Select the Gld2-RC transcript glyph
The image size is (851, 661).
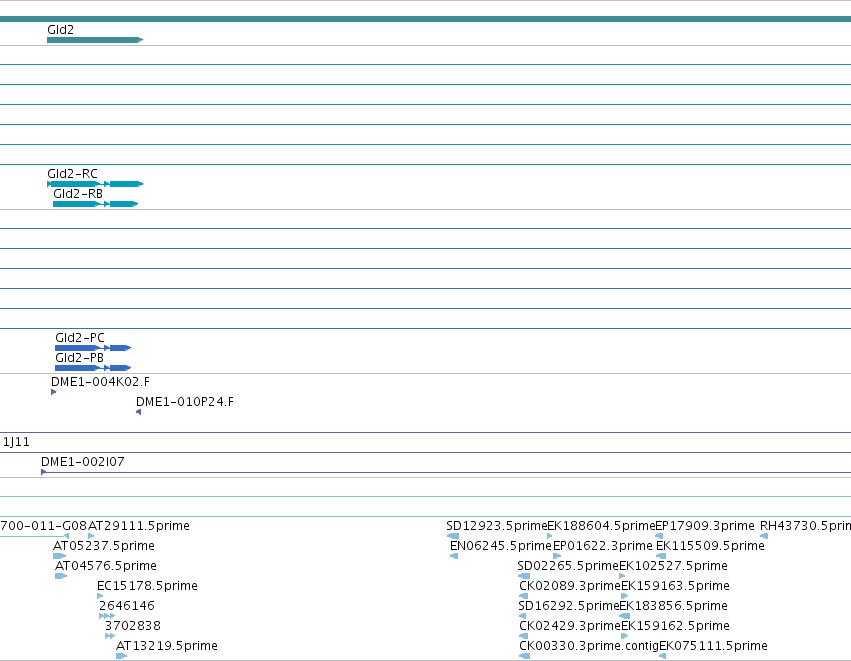[95, 184]
